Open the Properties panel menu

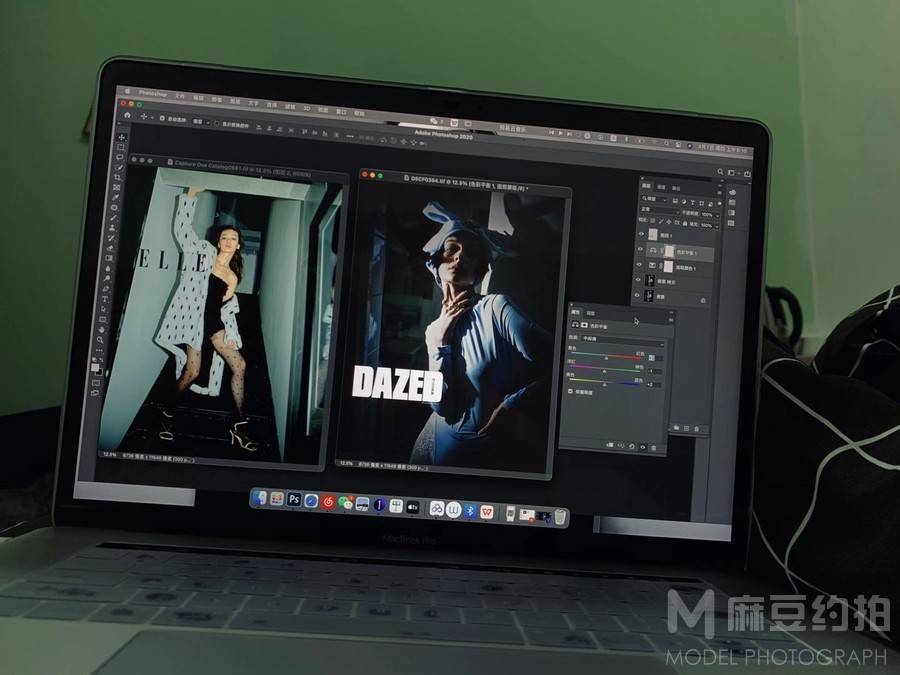[x=671, y=320]
